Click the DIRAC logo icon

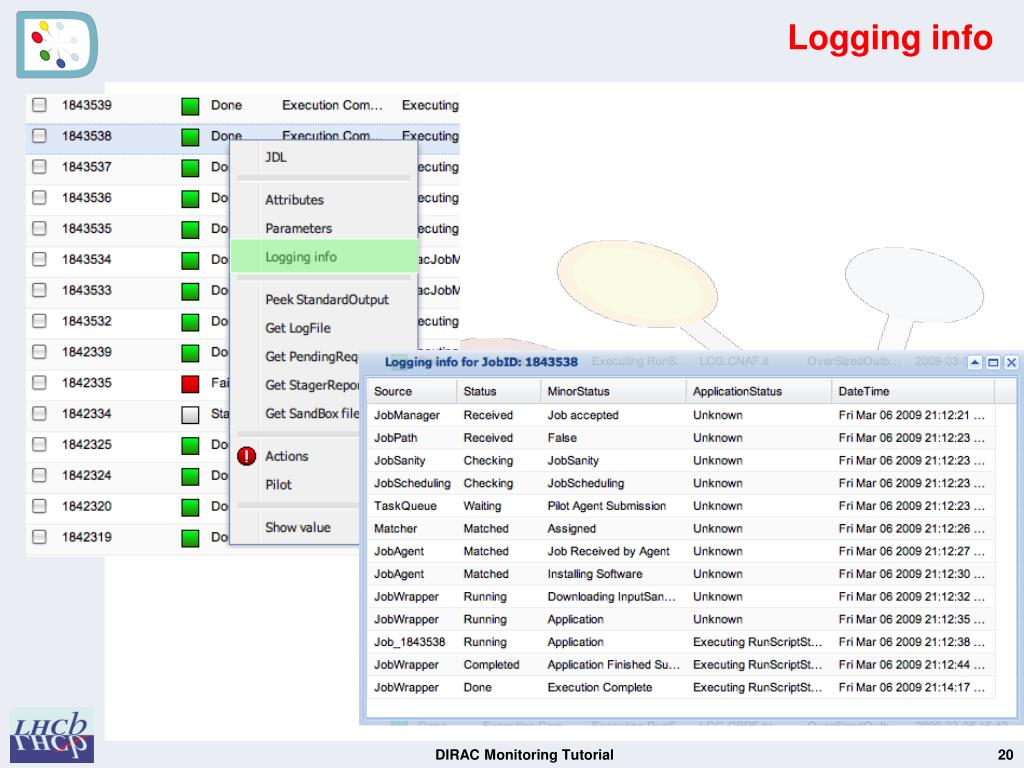click(x=57, y=44)
